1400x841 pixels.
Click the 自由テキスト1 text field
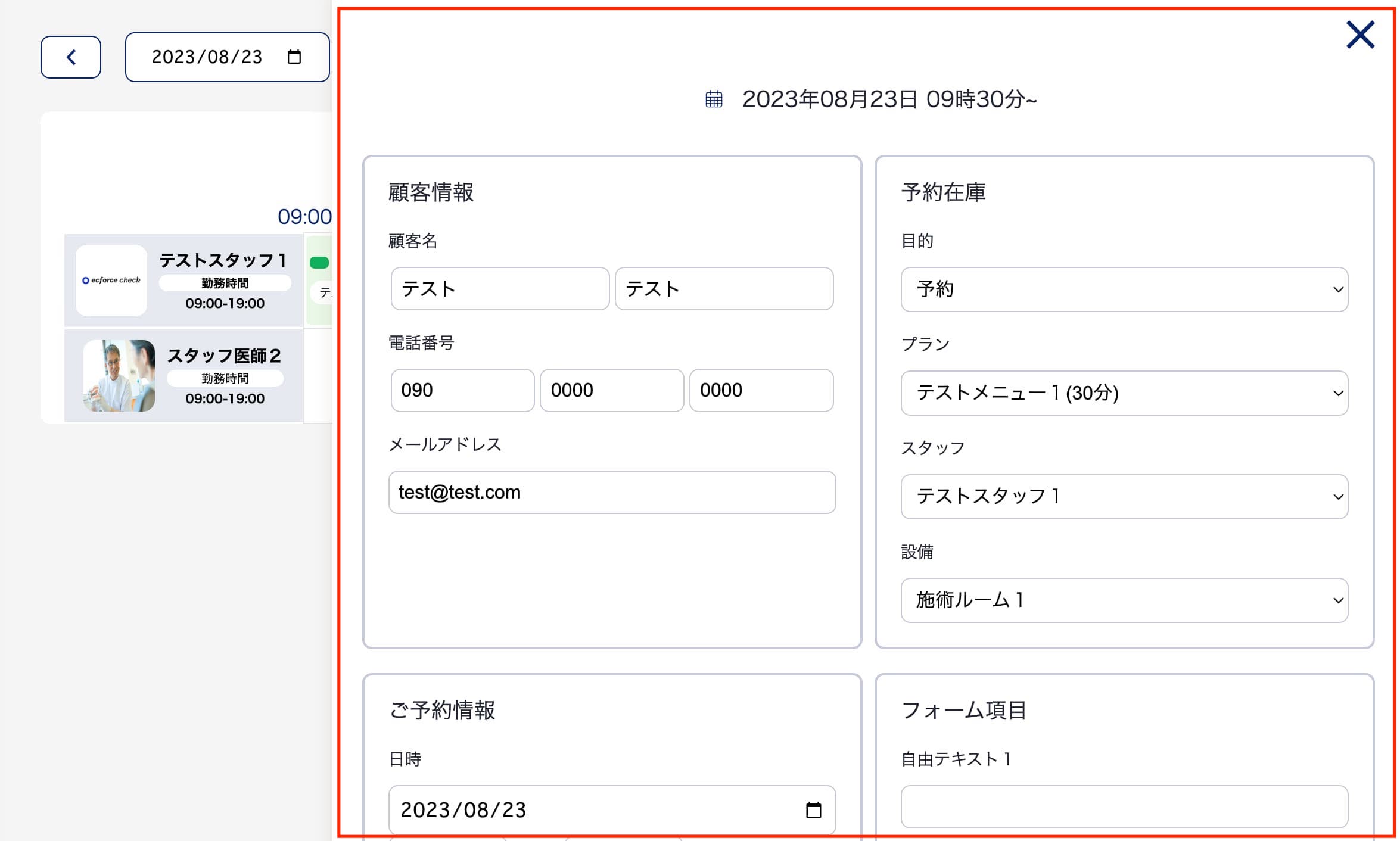point(1124,807)
